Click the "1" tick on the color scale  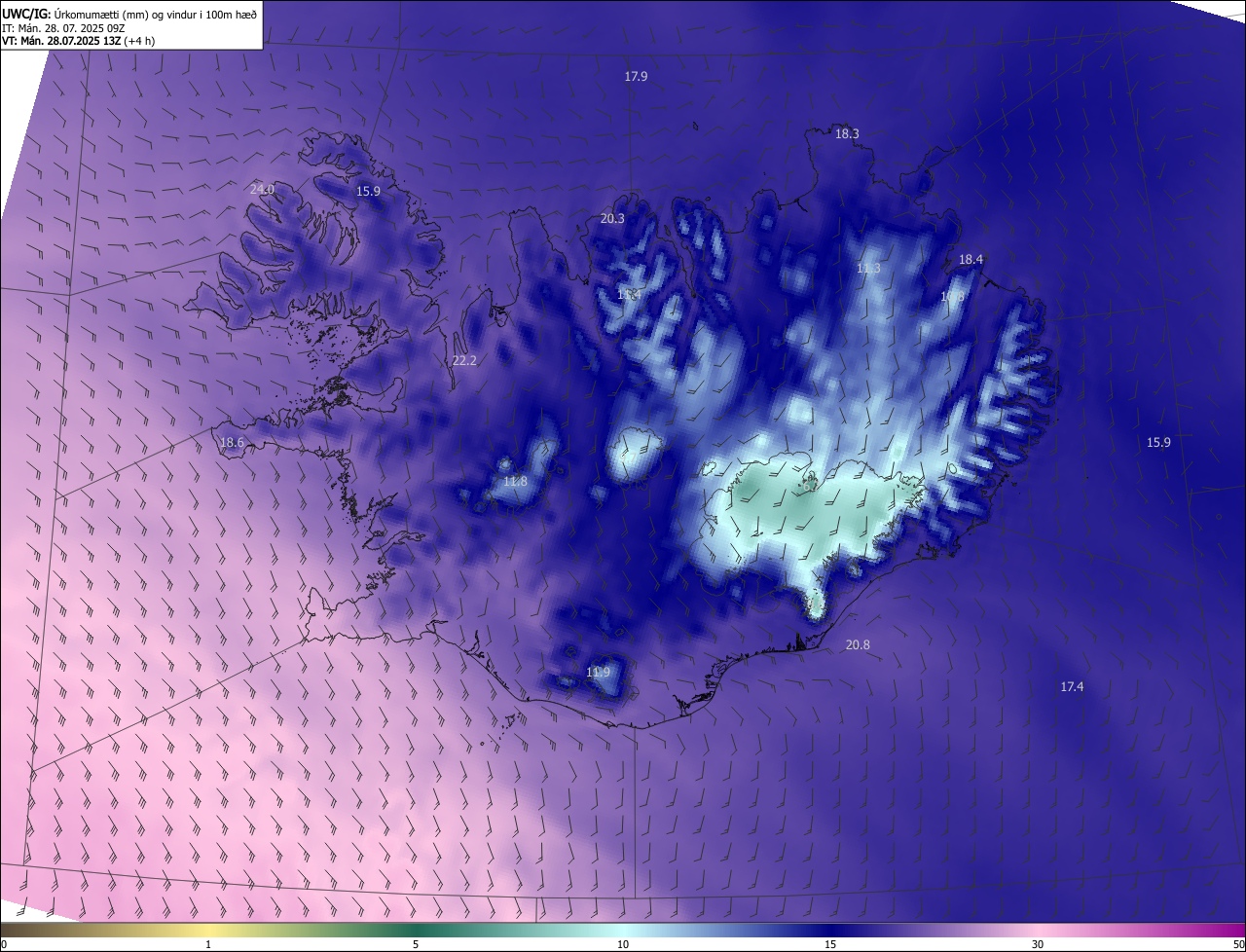pos(208,944)
